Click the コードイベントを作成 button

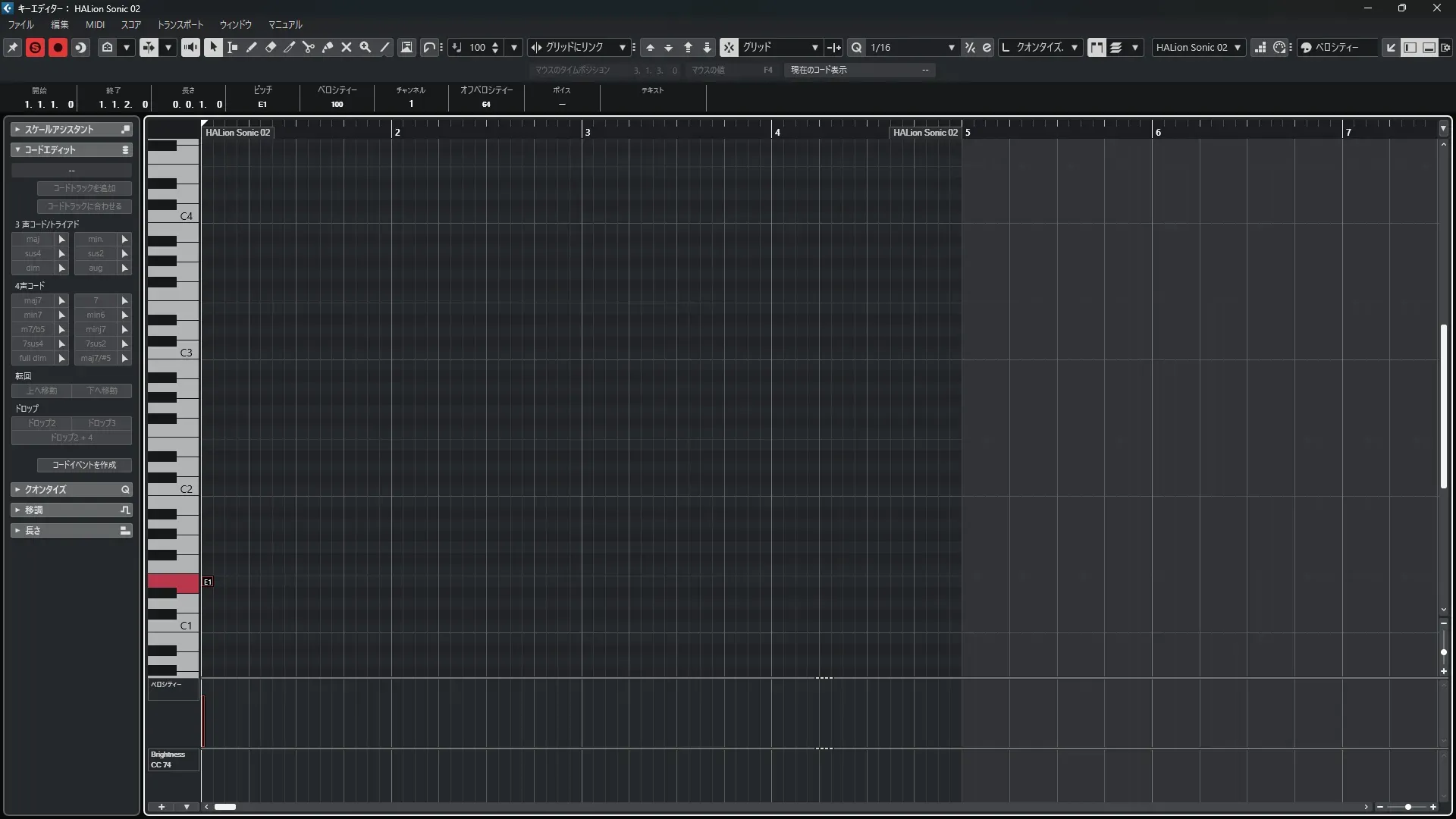pos(84,465)
